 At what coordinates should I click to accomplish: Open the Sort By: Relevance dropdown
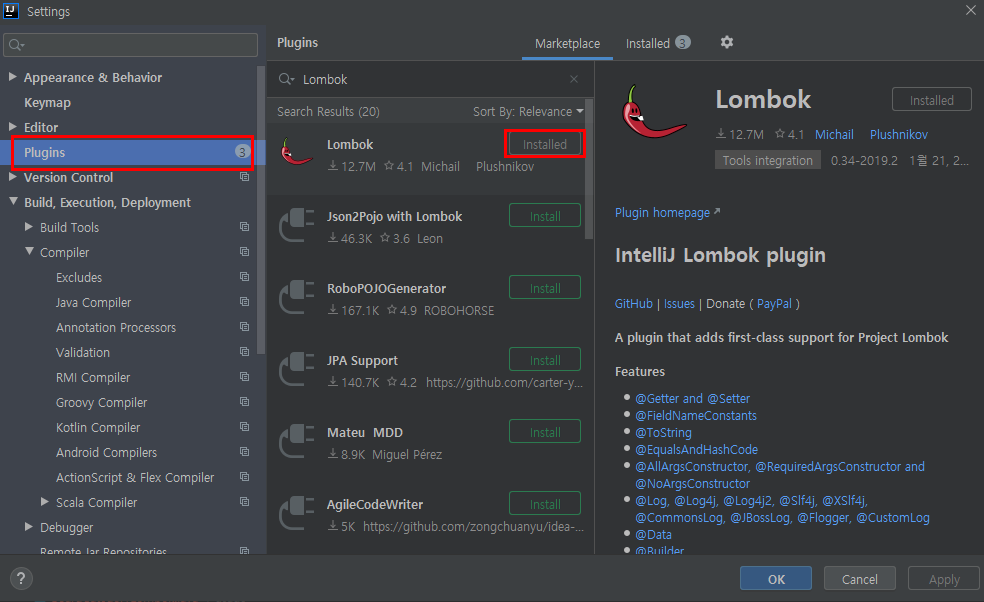click(x=528, y=112)
